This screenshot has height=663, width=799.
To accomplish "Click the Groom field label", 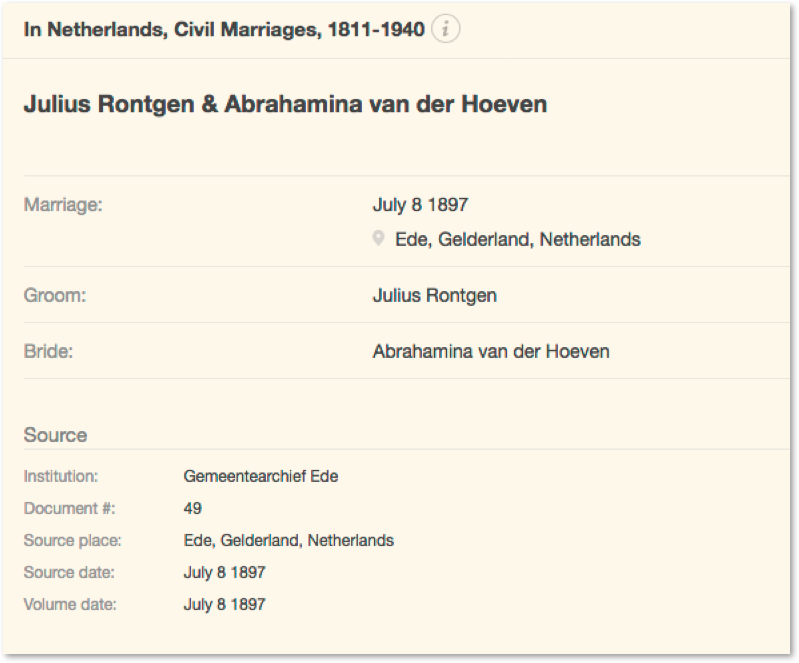I will pos(54,295).
